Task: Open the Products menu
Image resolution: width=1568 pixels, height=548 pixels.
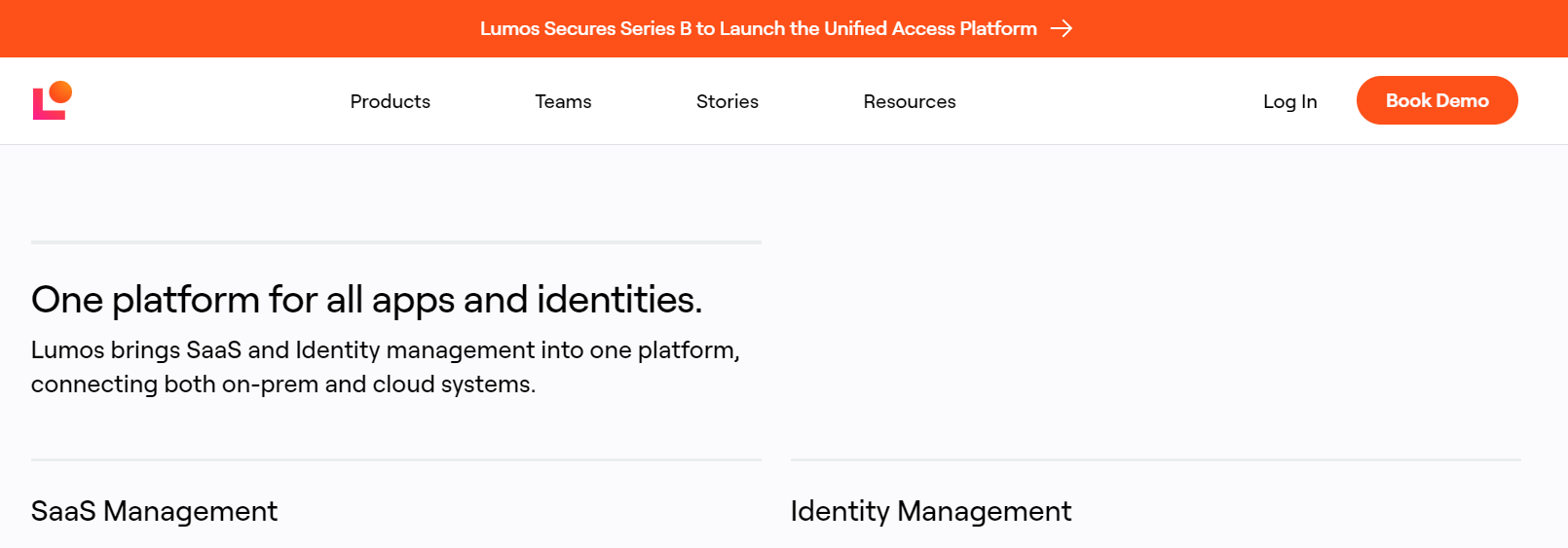Action: (x=391, y=101)
